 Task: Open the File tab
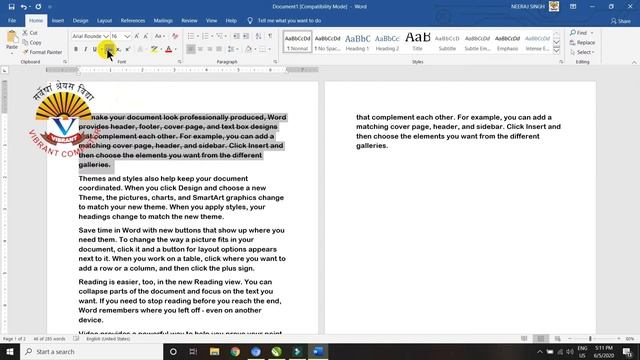(12, 20)
